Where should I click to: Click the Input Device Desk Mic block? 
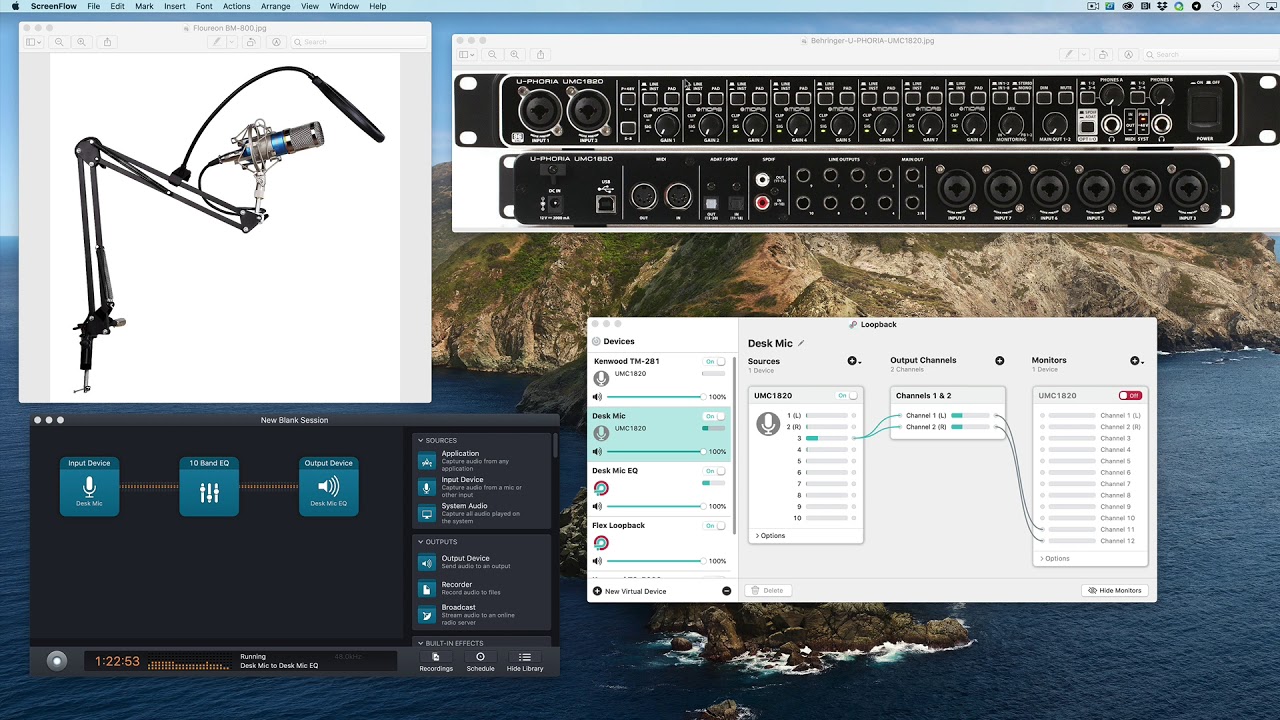click(89, 486)
